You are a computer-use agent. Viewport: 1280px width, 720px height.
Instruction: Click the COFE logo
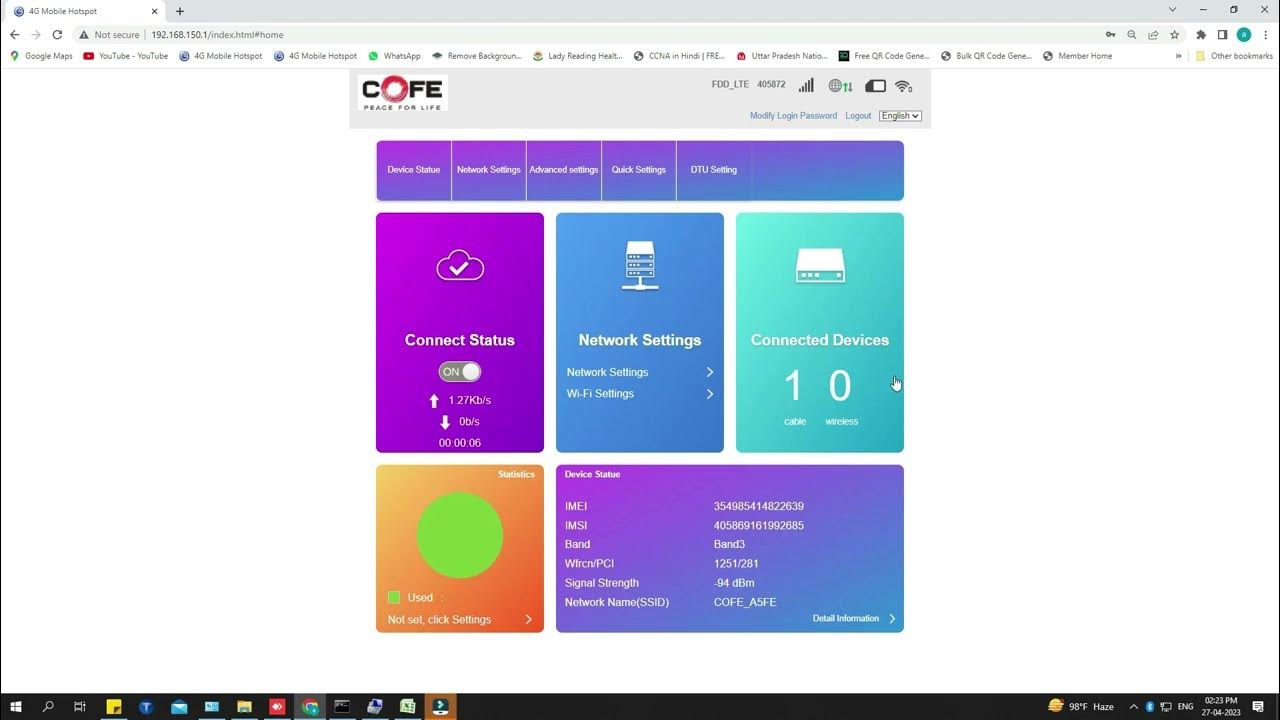click(403, 92)
